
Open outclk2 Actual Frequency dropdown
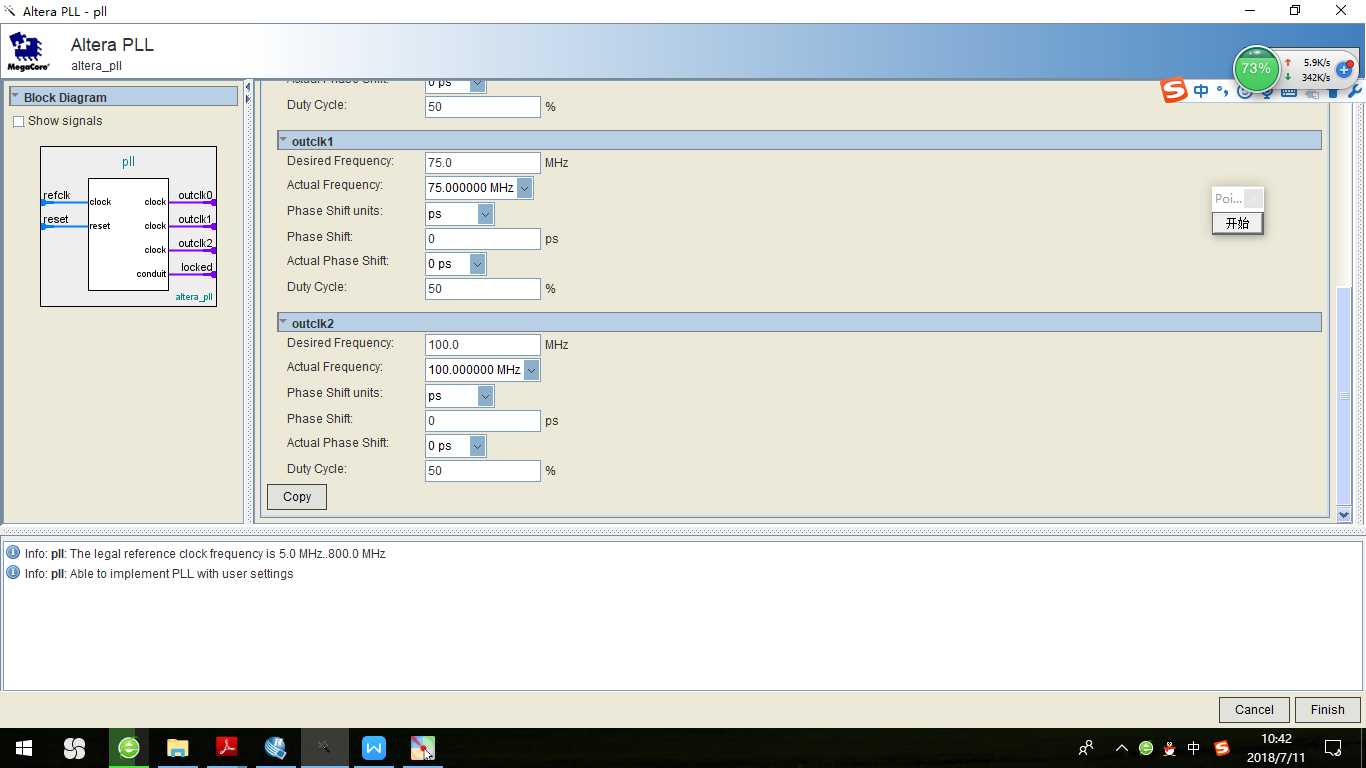531,370
